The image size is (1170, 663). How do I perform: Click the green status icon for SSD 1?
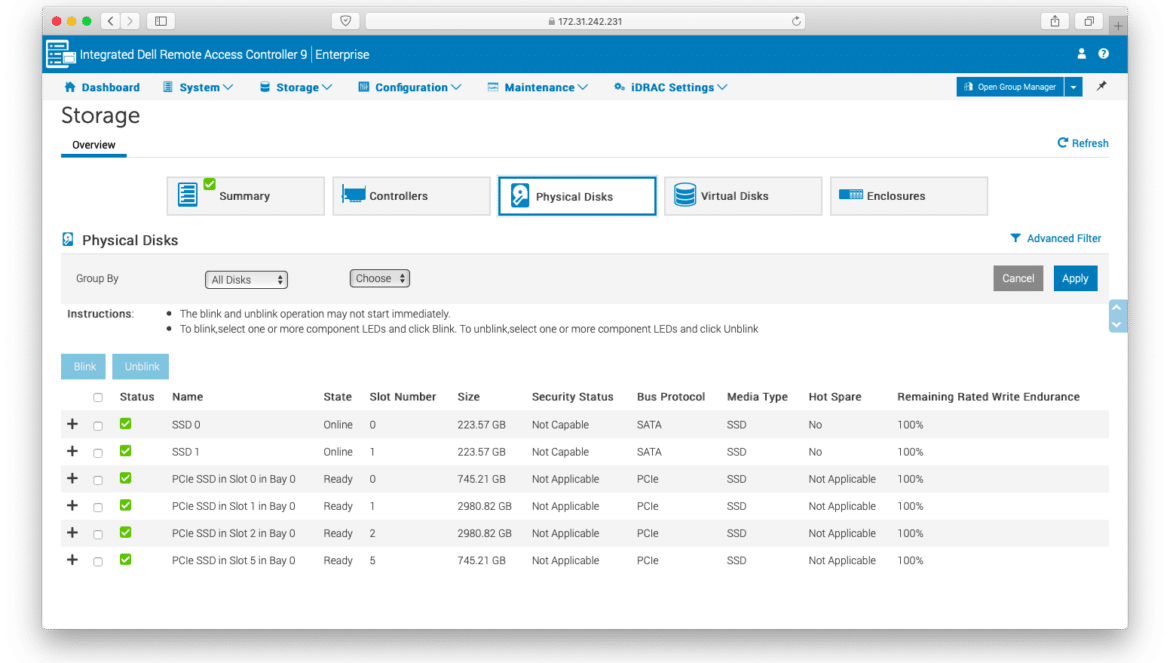point(125,450)
